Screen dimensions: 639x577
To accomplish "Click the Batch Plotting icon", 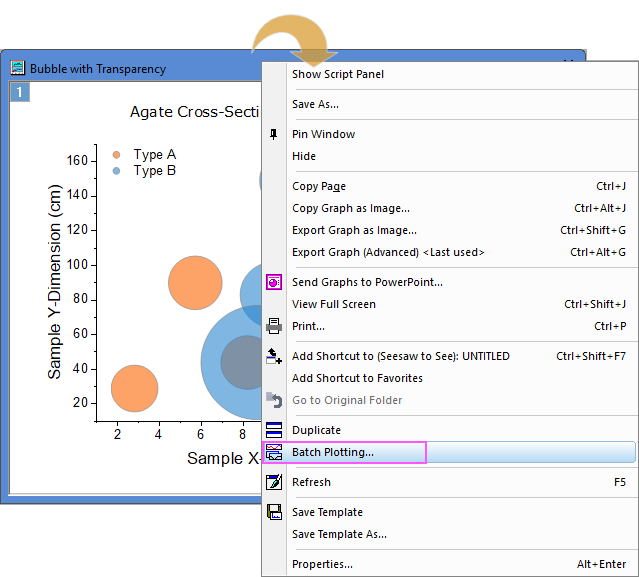I will [275, 452].
